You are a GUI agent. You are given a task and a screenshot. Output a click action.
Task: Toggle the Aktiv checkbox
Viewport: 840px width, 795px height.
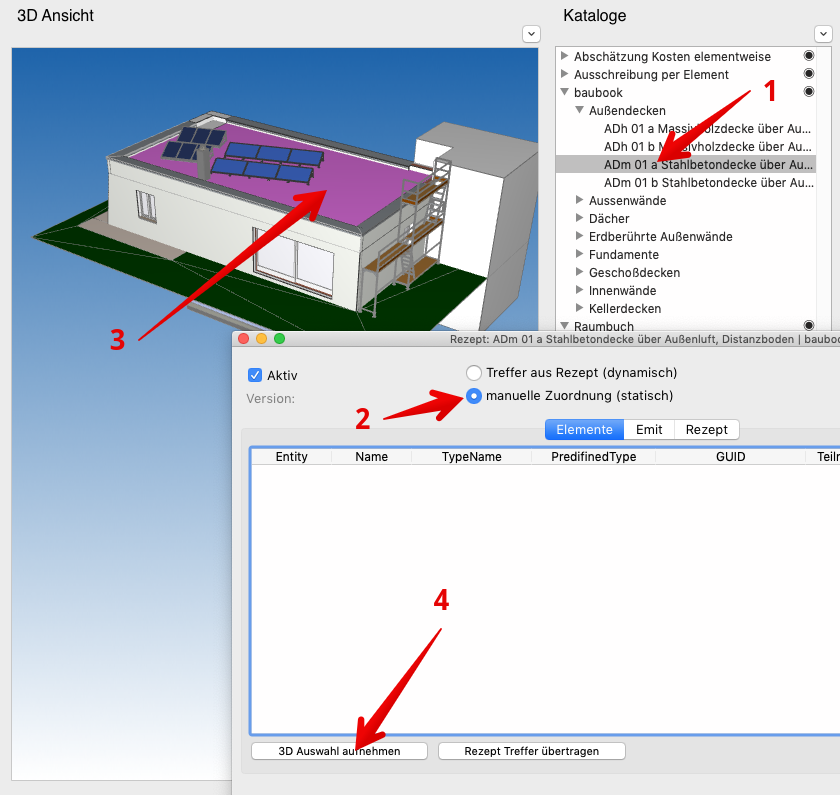[255, 376]
